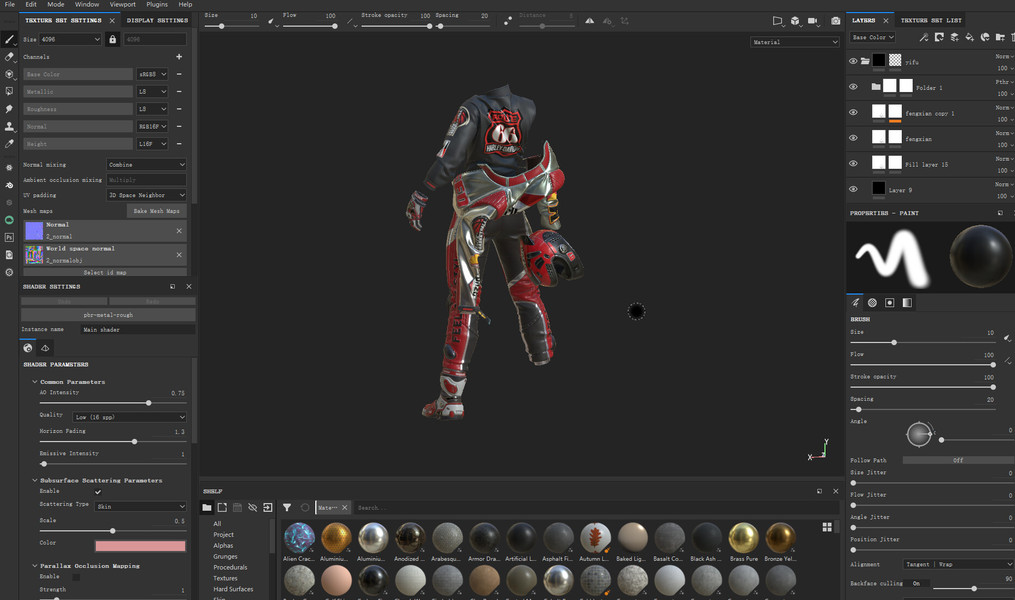Open the Viewport menu
Viewport: 1015px width, 600px height.
click(122, 5)
